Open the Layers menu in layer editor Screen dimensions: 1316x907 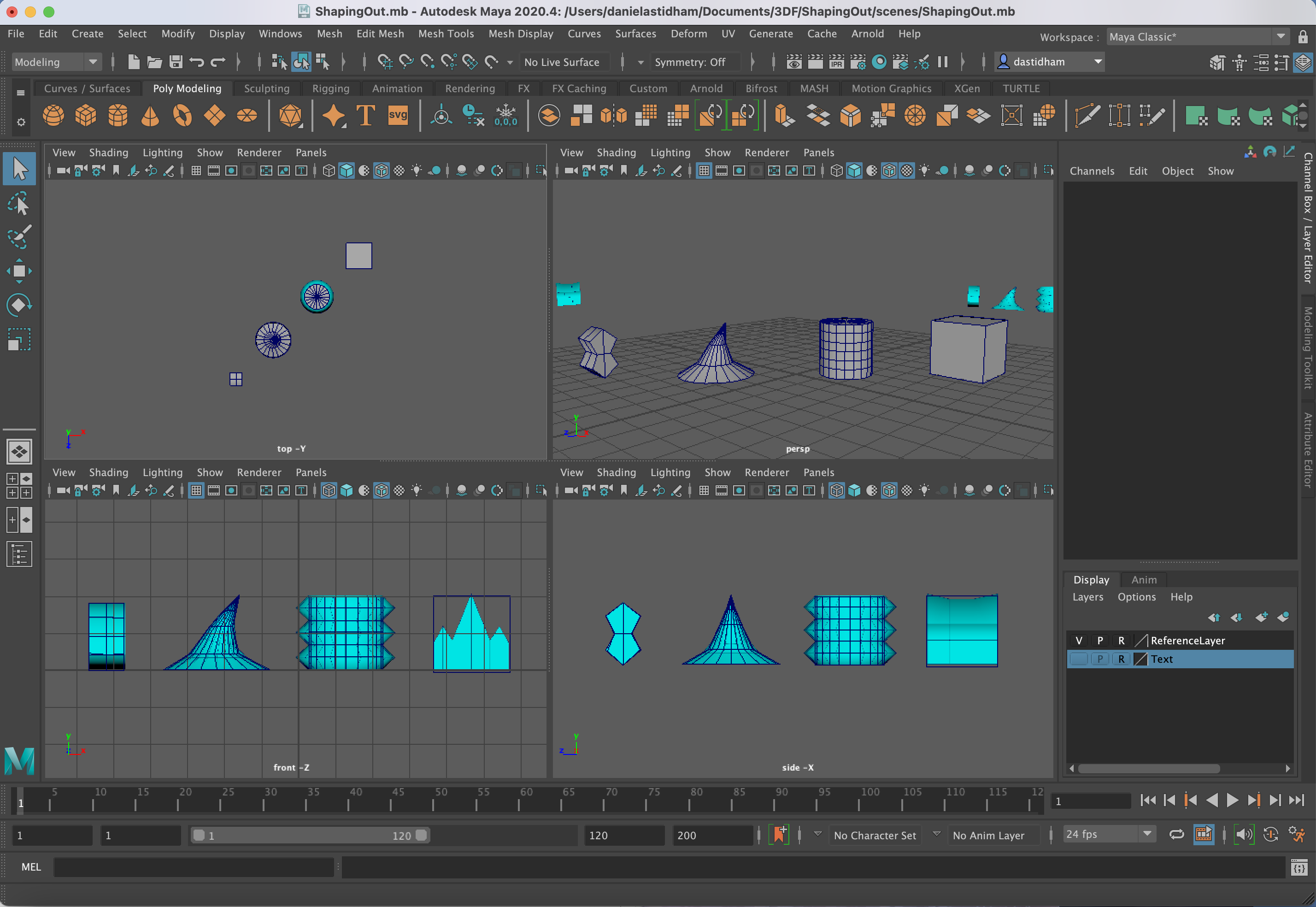(x=1087, y=597)
